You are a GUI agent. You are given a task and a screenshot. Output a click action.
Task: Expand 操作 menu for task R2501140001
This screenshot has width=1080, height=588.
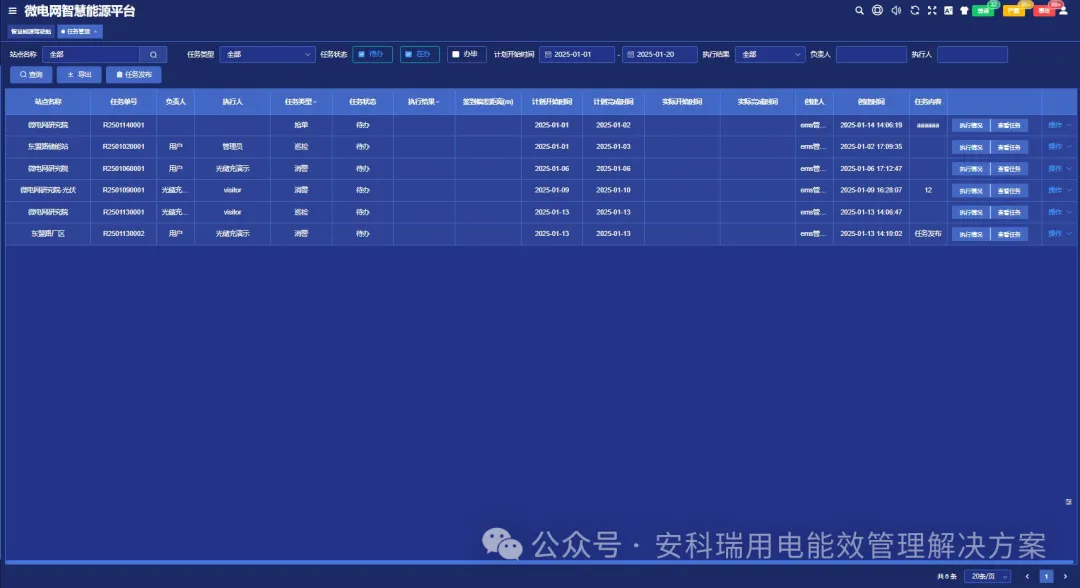click(1059, 125)
